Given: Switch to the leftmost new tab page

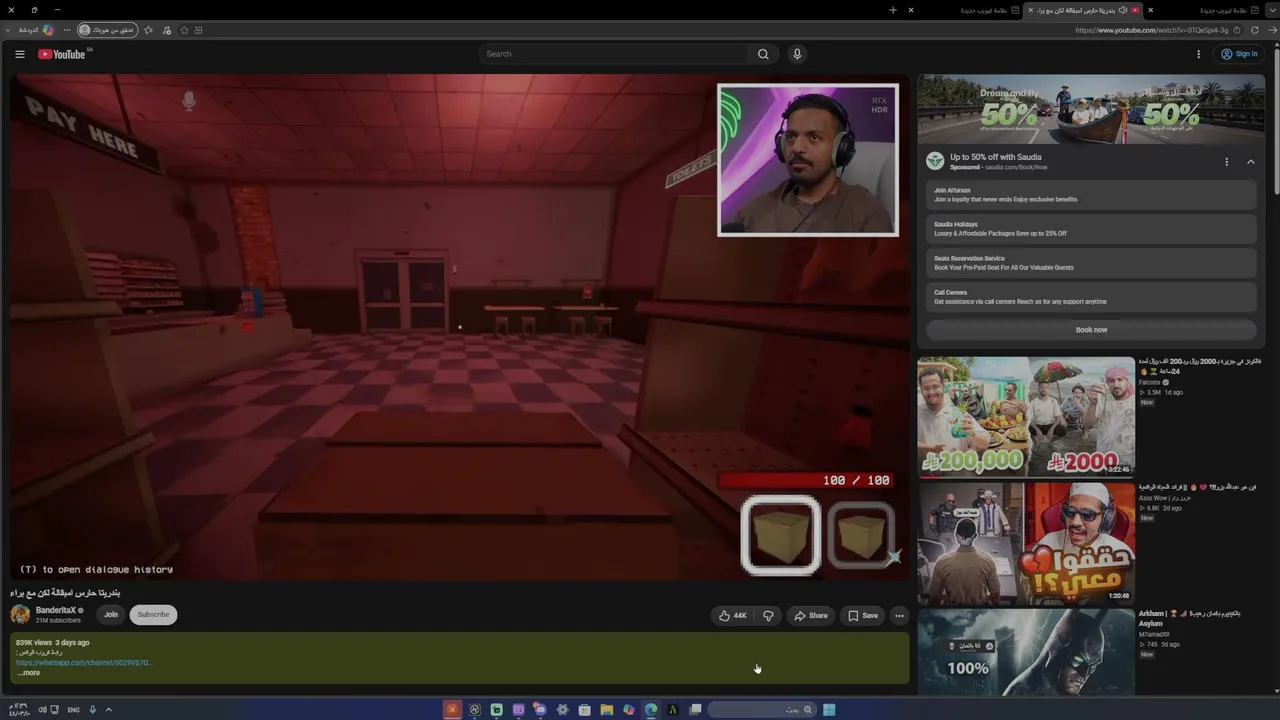Looking at the screenshot, I should 965,10.
